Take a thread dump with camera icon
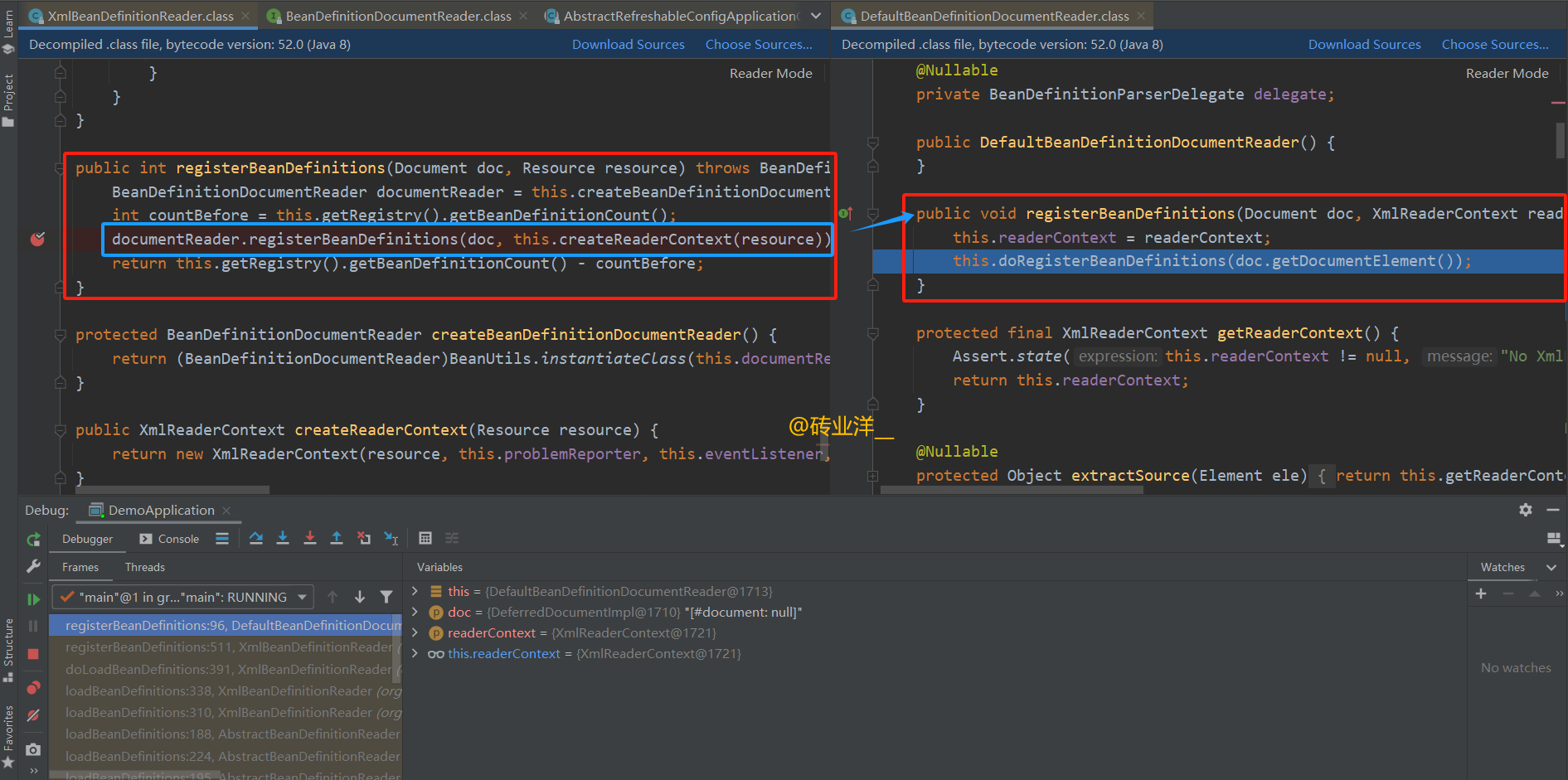 [x=33, y=749]
